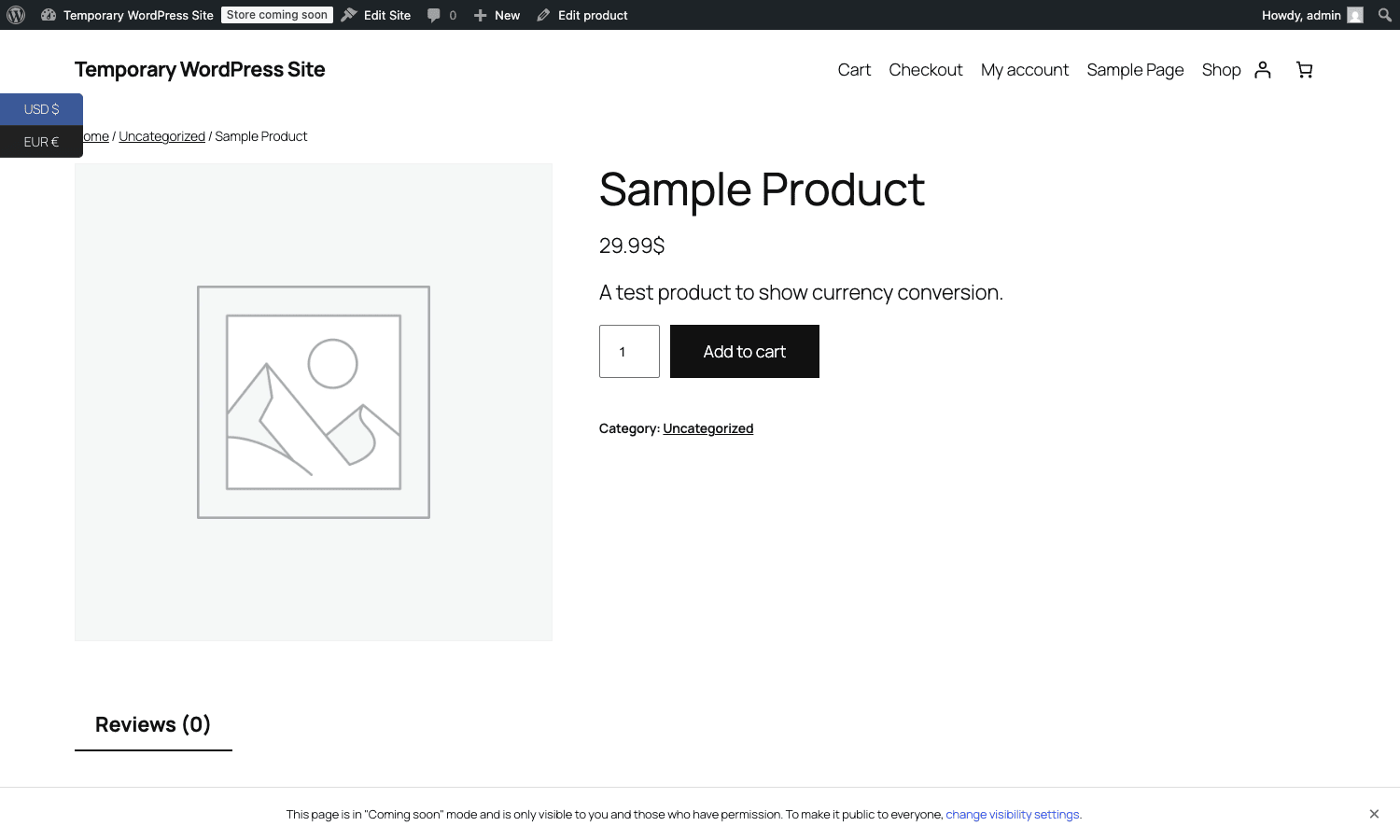
Task: Click the Add to cart button
Action: pos(745,352)
